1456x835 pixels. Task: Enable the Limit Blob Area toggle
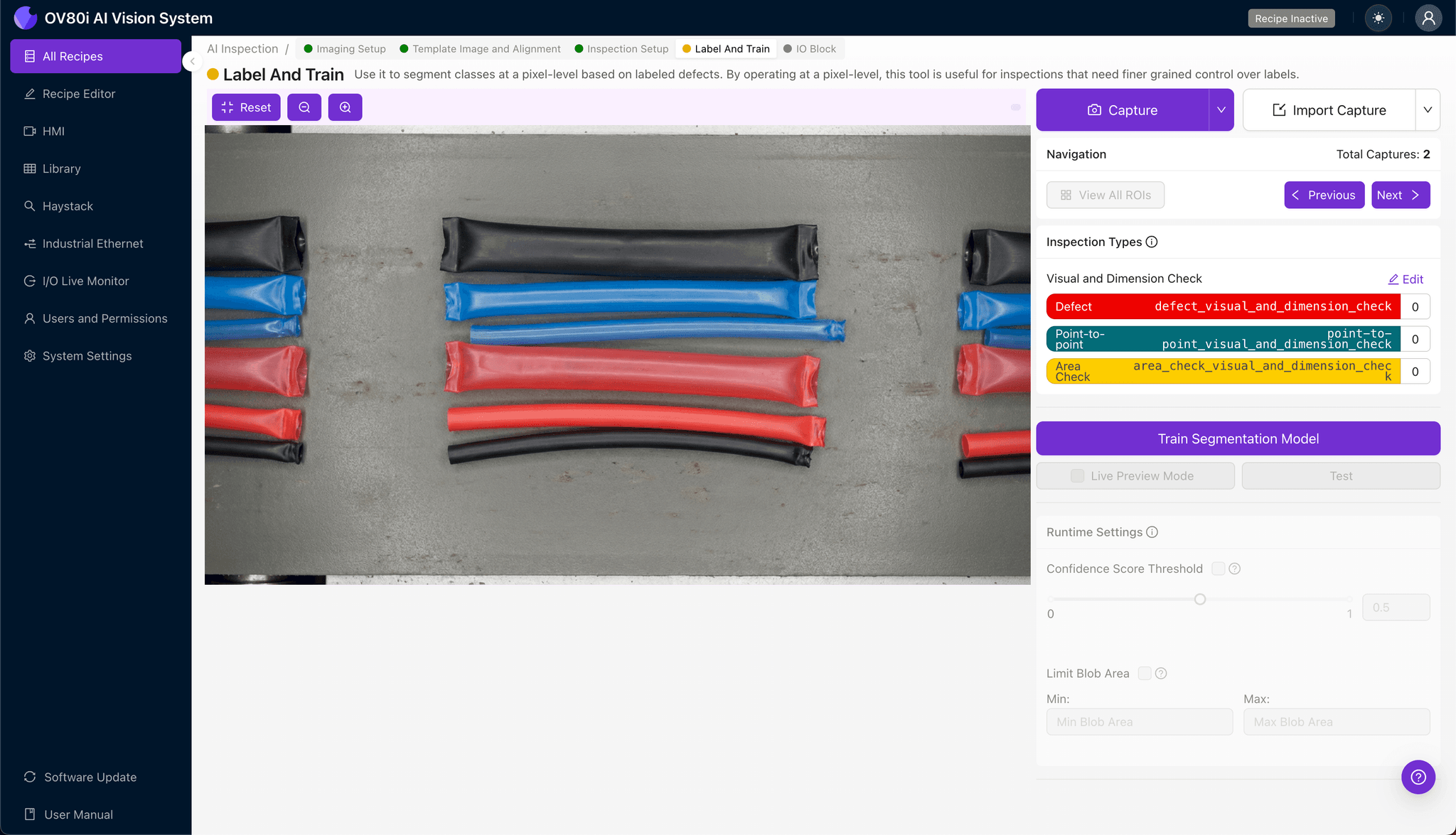(x=1144, y=673)
